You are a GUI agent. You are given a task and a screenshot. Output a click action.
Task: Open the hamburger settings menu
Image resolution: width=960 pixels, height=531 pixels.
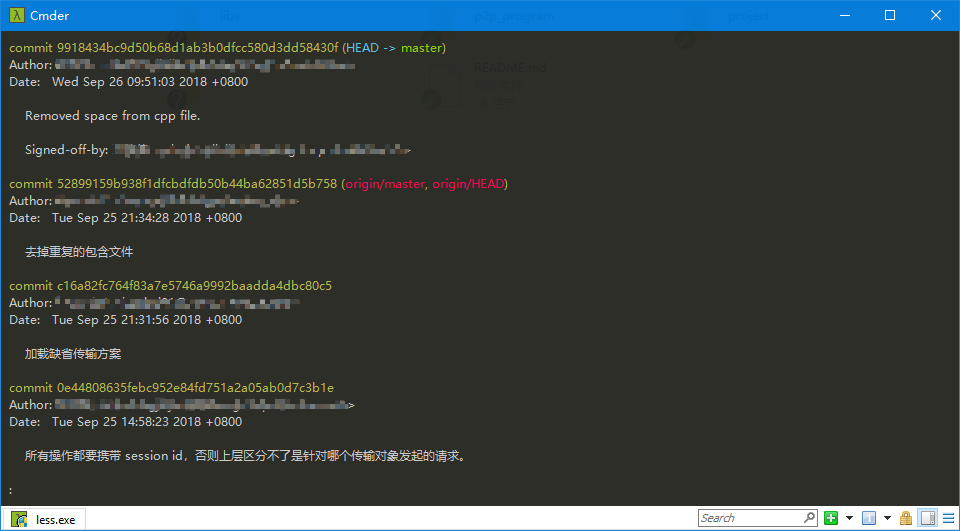point(948,518)
